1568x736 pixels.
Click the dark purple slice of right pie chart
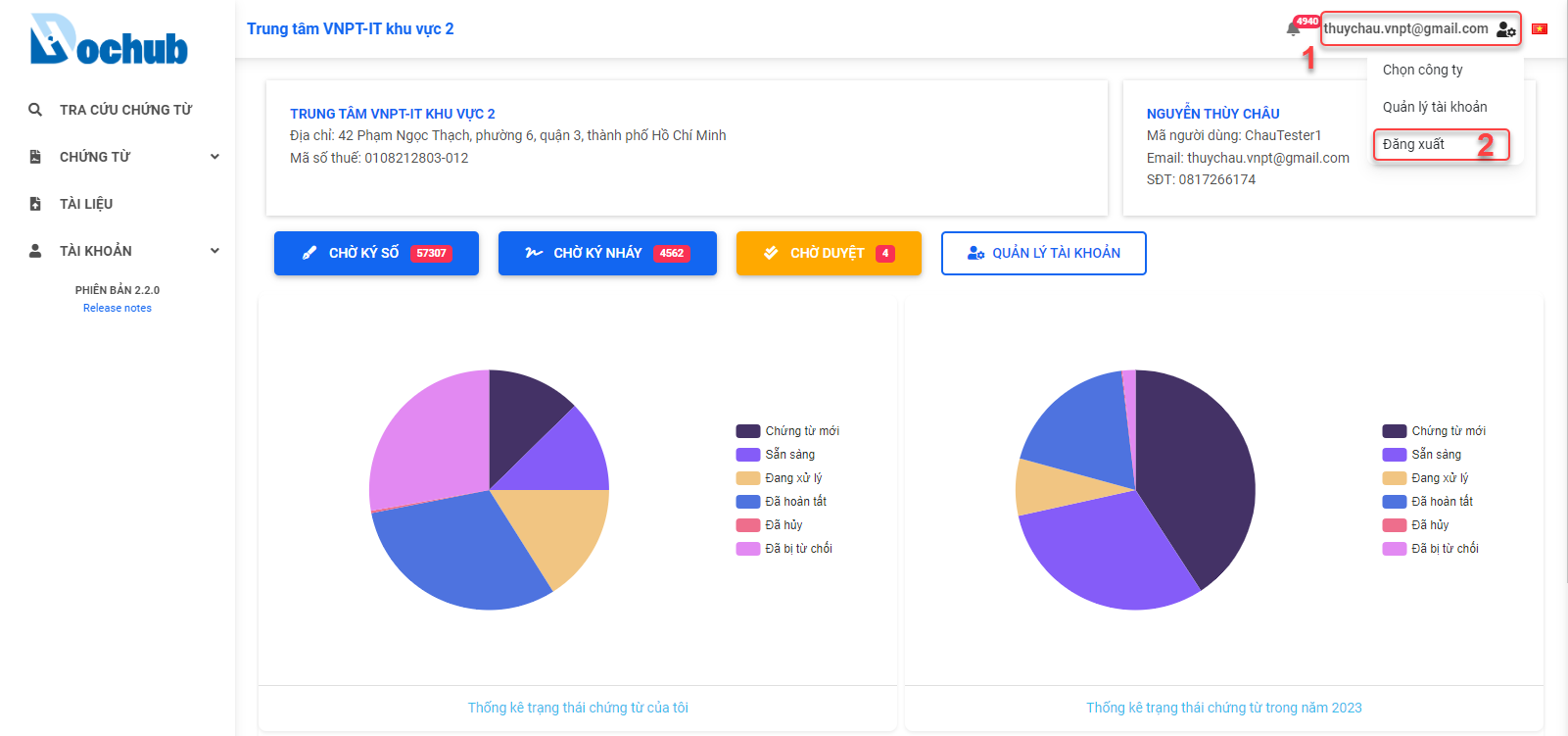[x=1200, y=470]
